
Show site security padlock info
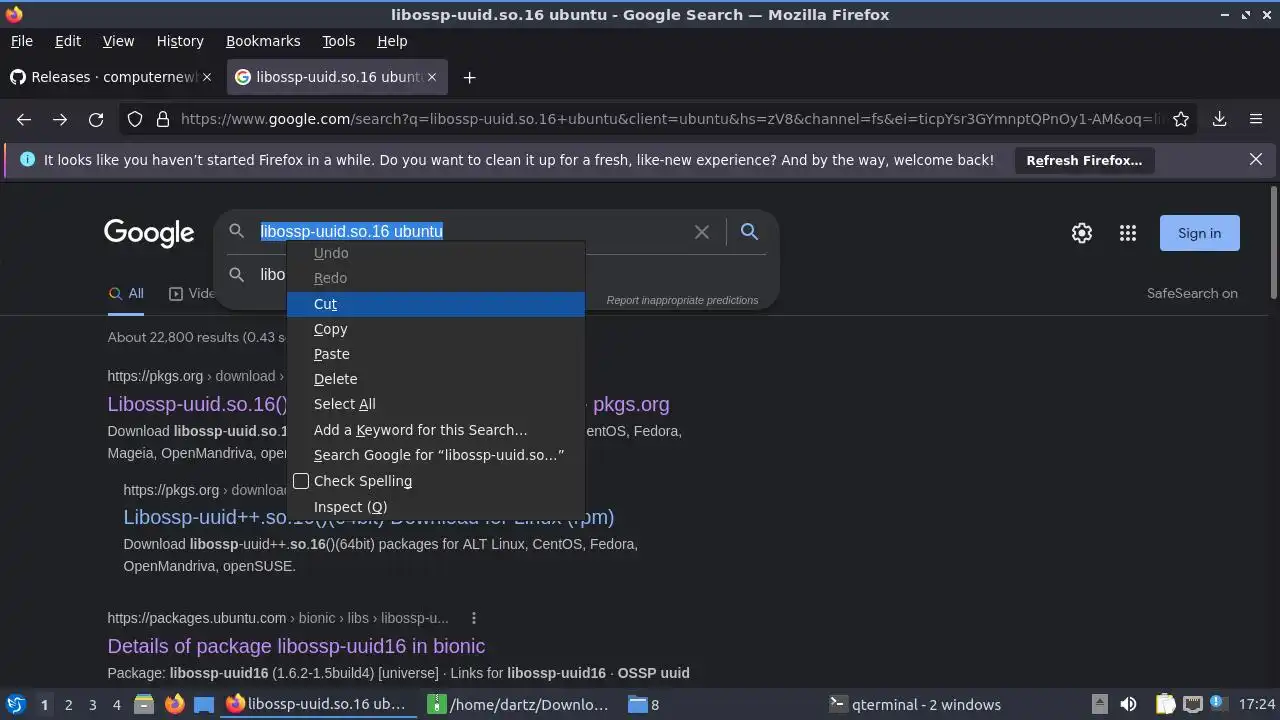click(x=163, y=119)
